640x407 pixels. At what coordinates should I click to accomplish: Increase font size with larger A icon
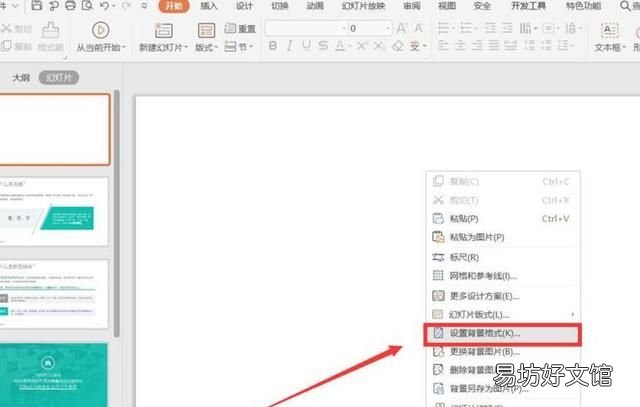tap(402, 28)
